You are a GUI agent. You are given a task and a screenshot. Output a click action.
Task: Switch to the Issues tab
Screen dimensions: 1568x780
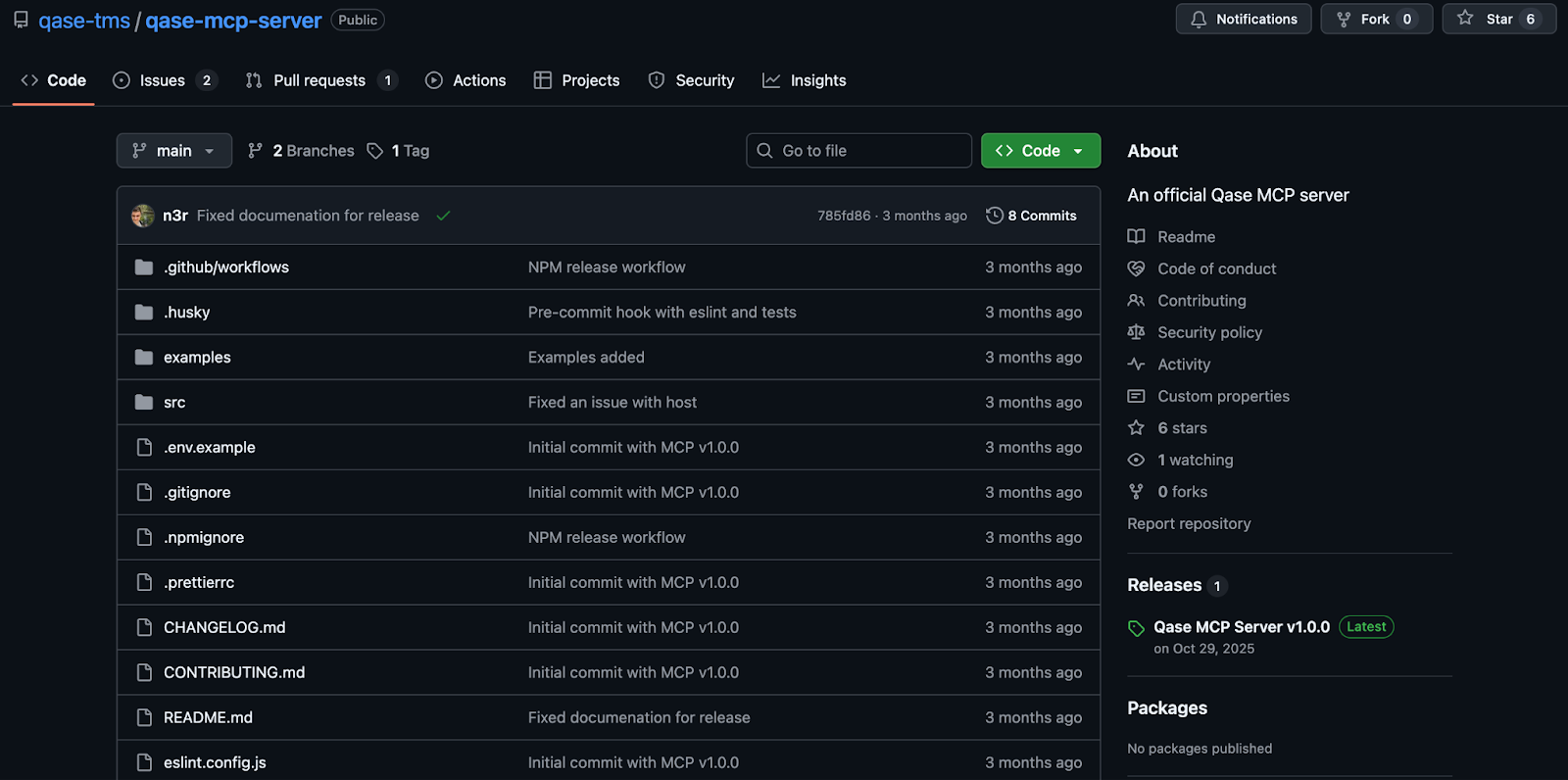[x=162, y=80]
